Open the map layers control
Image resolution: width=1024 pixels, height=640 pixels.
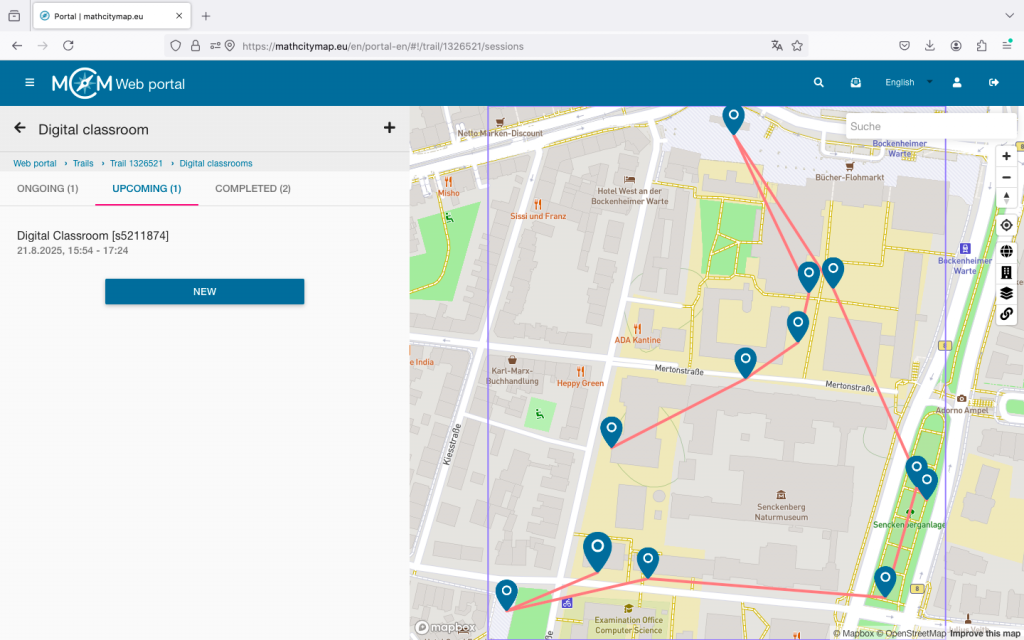point(1006,293)
